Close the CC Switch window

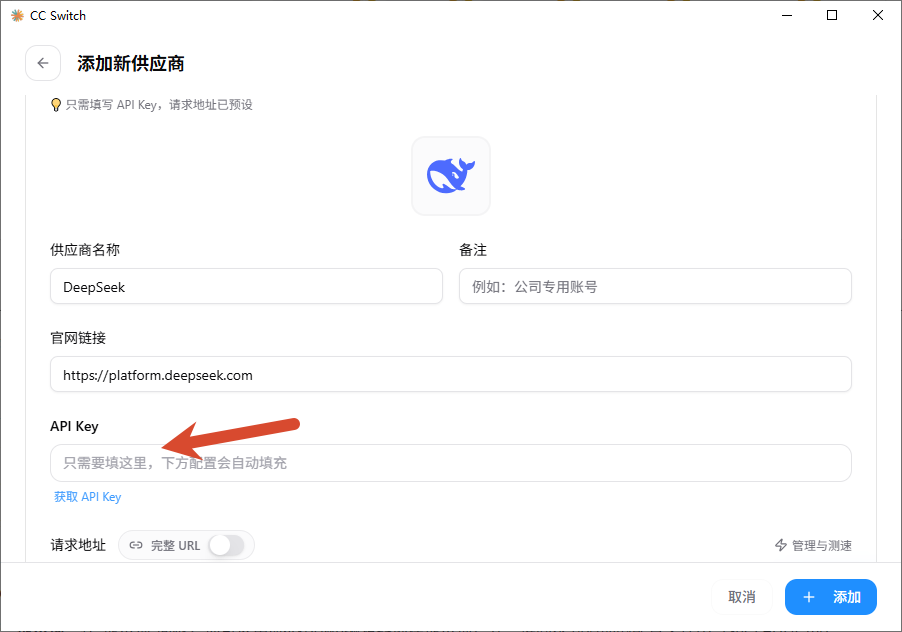pos(878,16)
